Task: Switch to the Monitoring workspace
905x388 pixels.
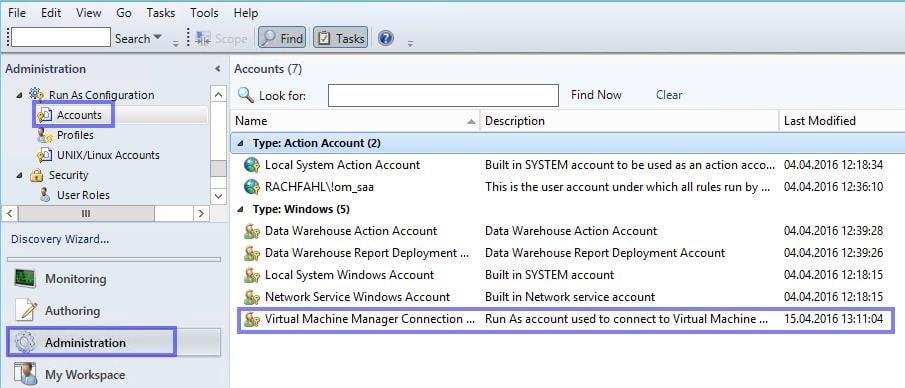Action: (76, 279)
